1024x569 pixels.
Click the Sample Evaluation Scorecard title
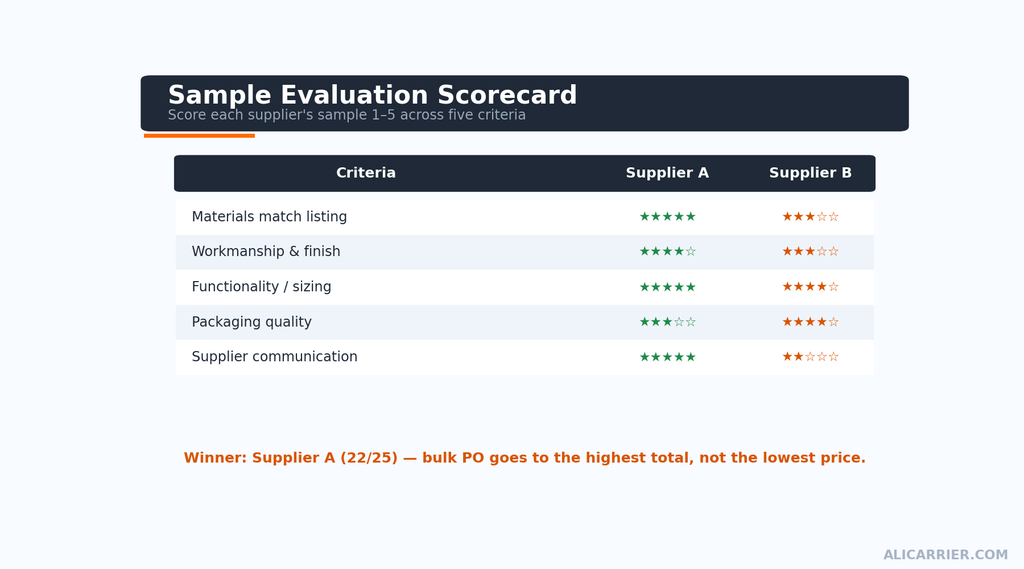tap(372, 95)
